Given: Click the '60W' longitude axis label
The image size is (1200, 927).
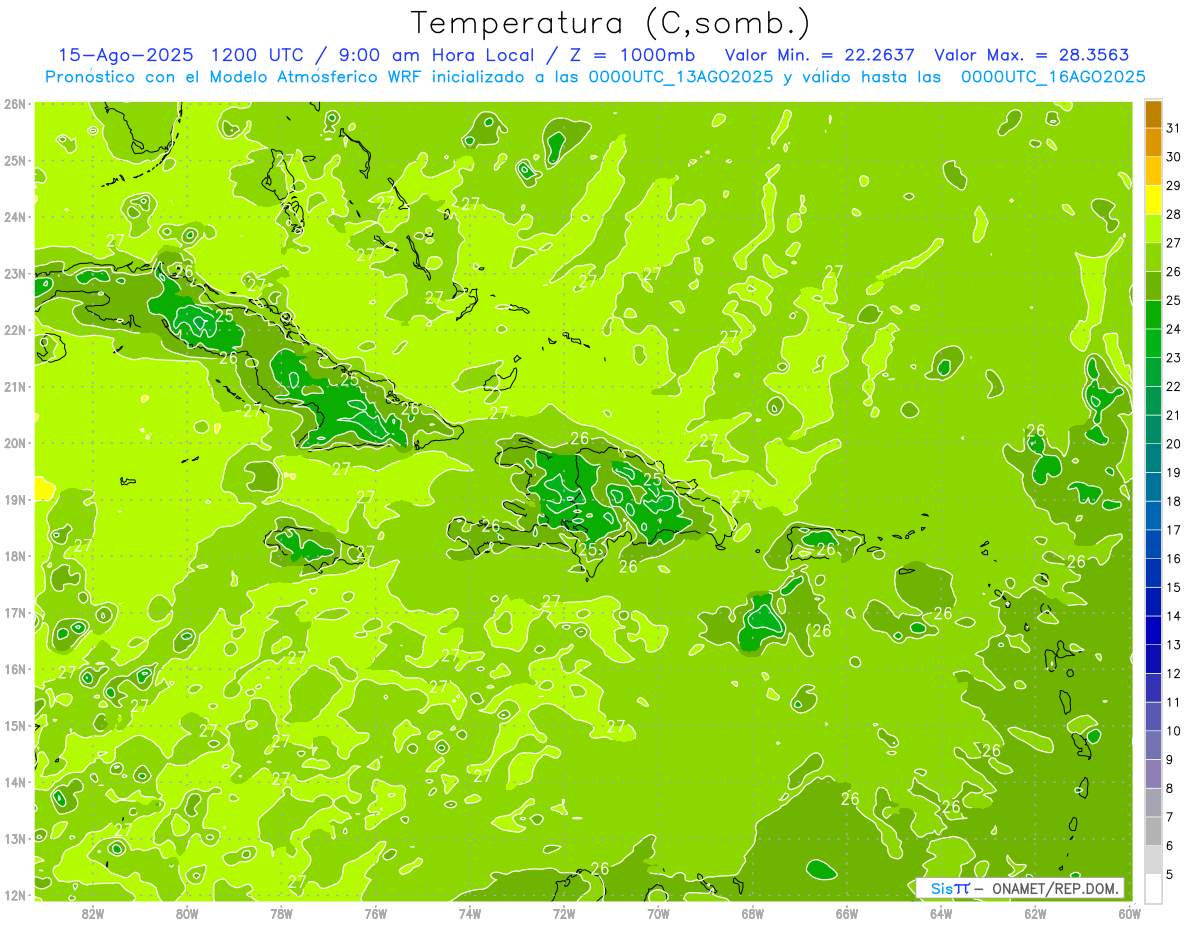Looking at the screenshot, I should click(x=1130, y=913).
